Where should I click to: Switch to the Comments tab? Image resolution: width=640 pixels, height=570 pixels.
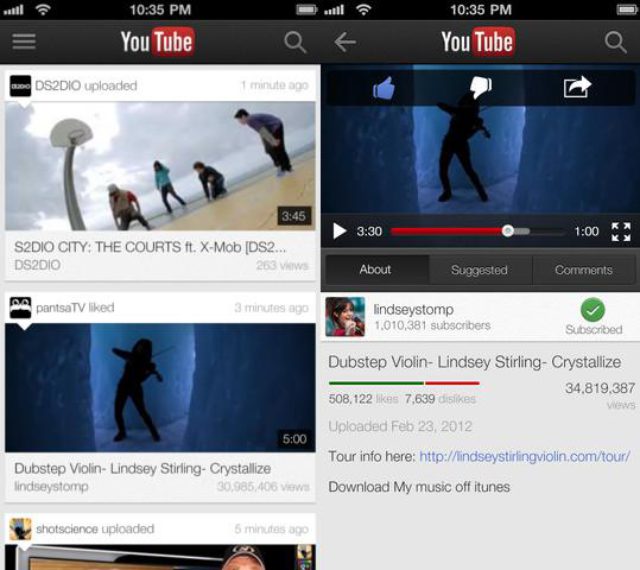(584, 270)
